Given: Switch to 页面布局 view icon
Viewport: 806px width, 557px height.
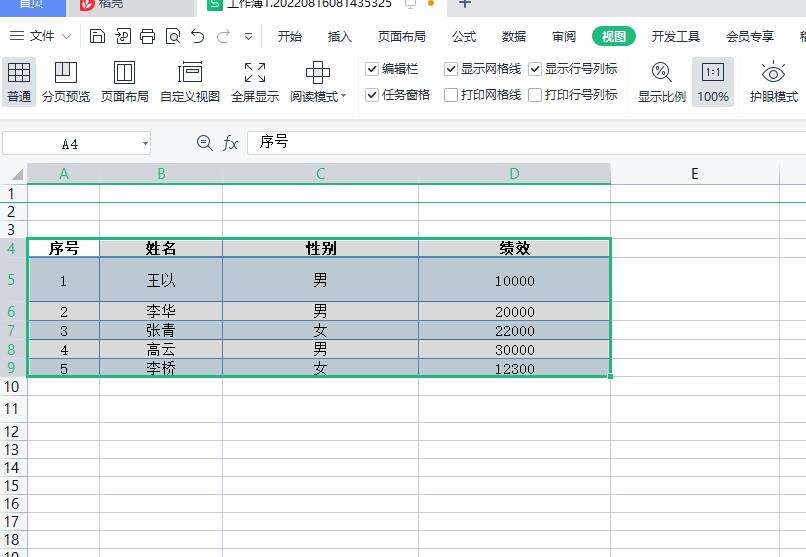Looking at the screenshot, I should pos(124,82).
